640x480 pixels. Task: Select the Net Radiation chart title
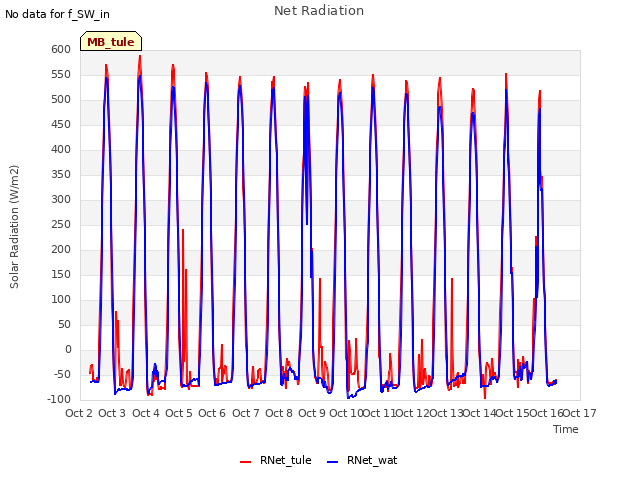pyautogui.click(x=319, y=11)
